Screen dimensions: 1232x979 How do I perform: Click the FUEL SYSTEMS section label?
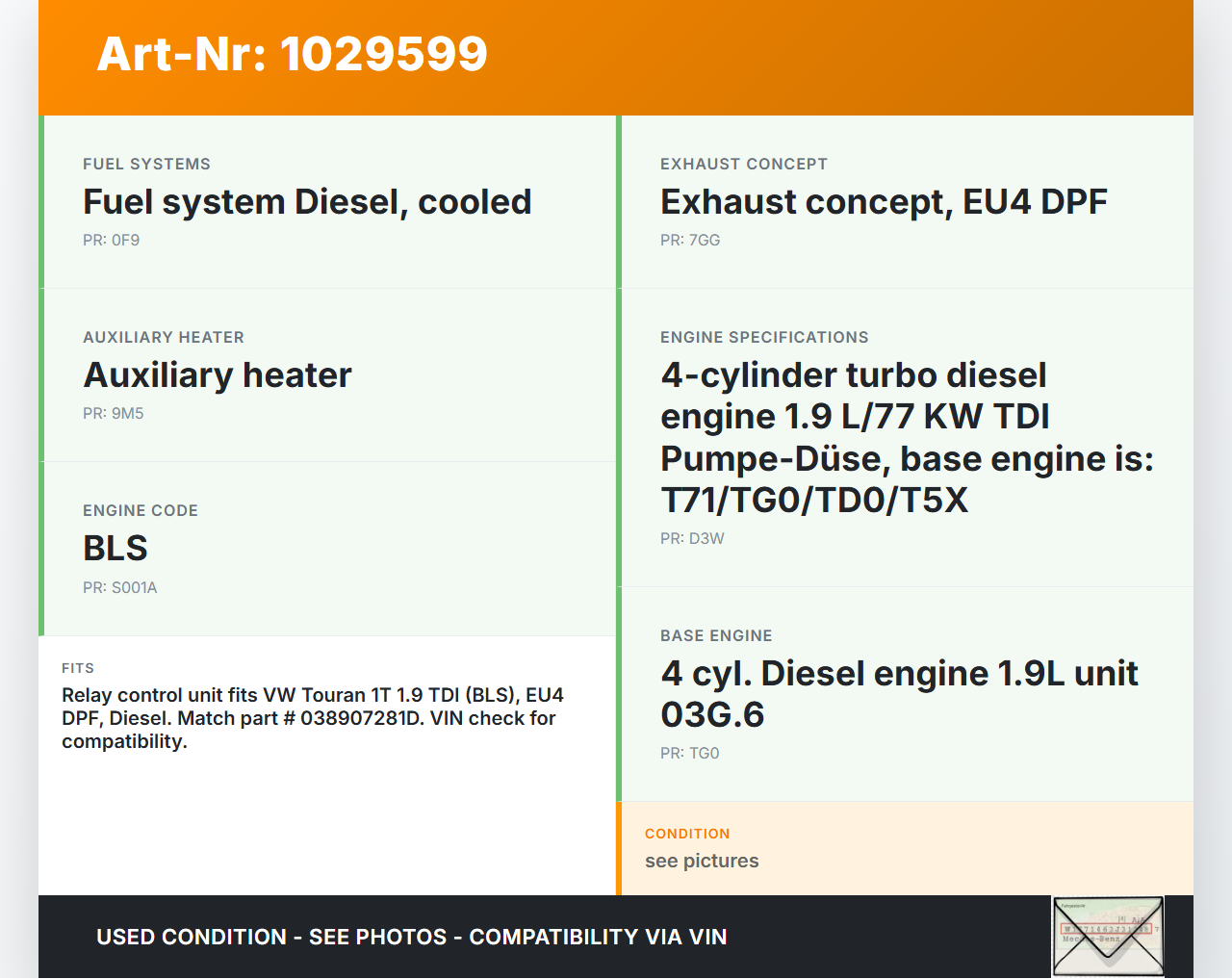pos(146,165)
